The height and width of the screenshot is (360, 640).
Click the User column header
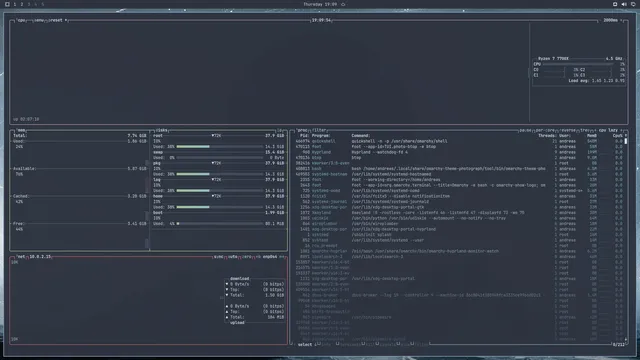[x=564, y=136]
